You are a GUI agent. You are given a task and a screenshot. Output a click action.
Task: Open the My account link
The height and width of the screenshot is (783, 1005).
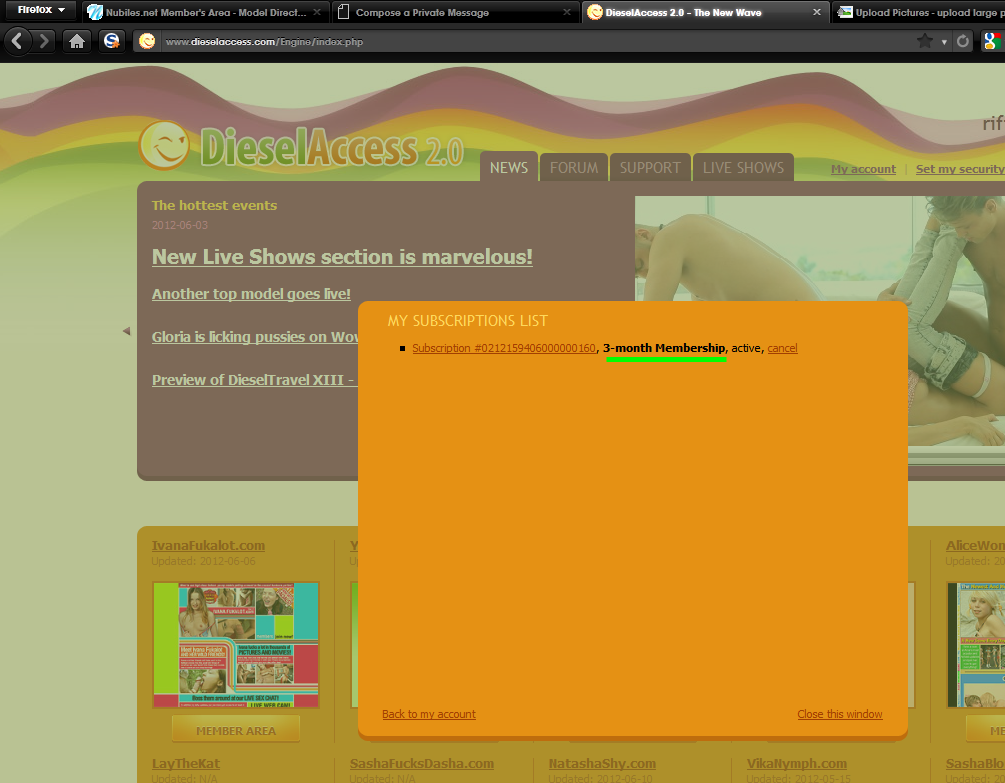point(863,169)
